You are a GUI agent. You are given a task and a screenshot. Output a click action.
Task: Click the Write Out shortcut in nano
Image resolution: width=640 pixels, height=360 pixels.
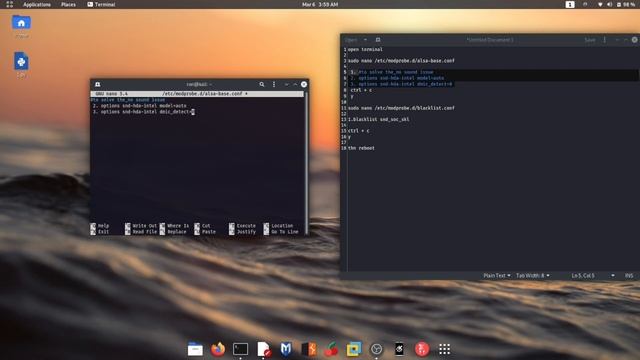141,226
